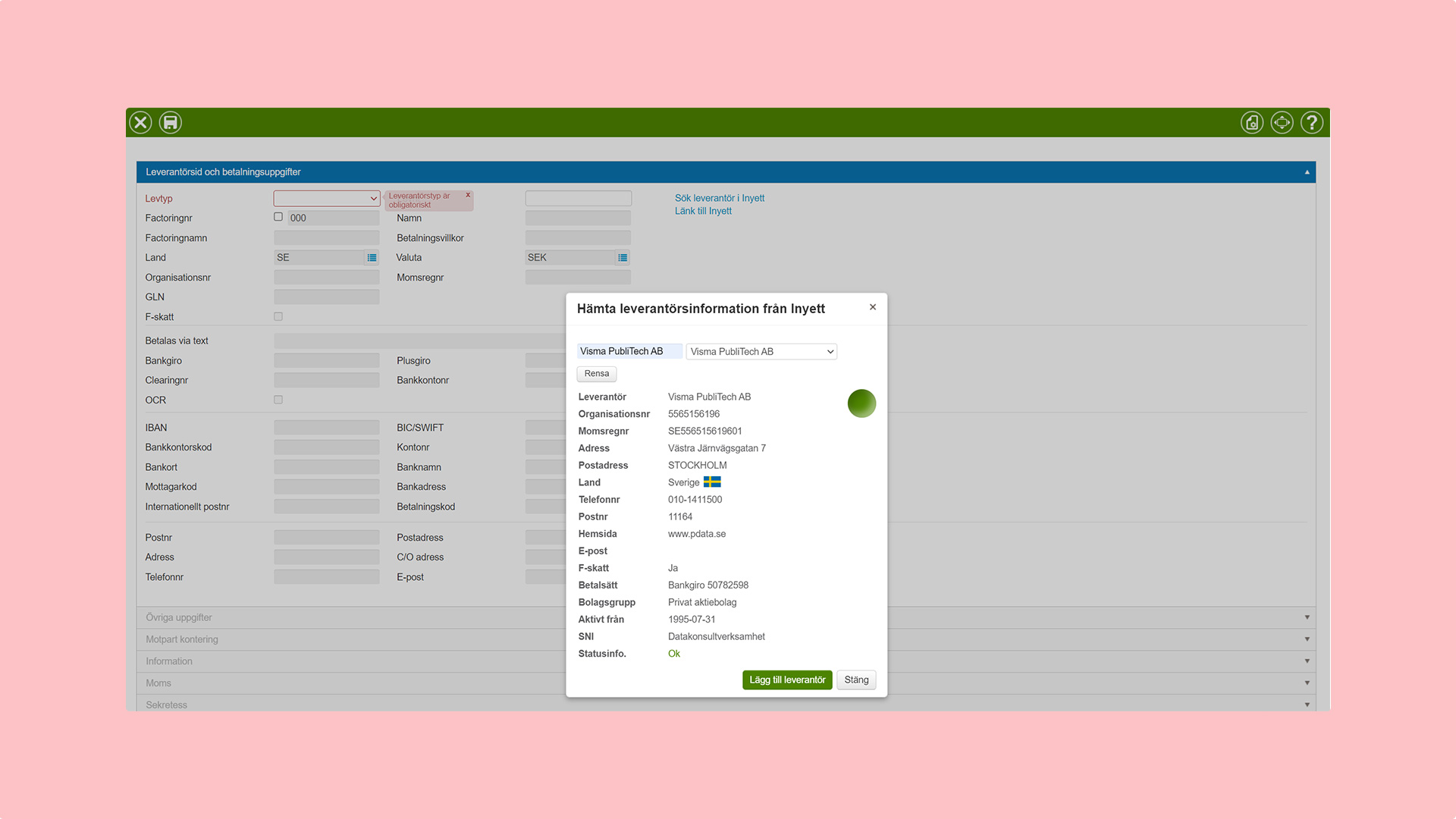
Task: Click the document lock icon in toolbar
Action: (1252, 122)
